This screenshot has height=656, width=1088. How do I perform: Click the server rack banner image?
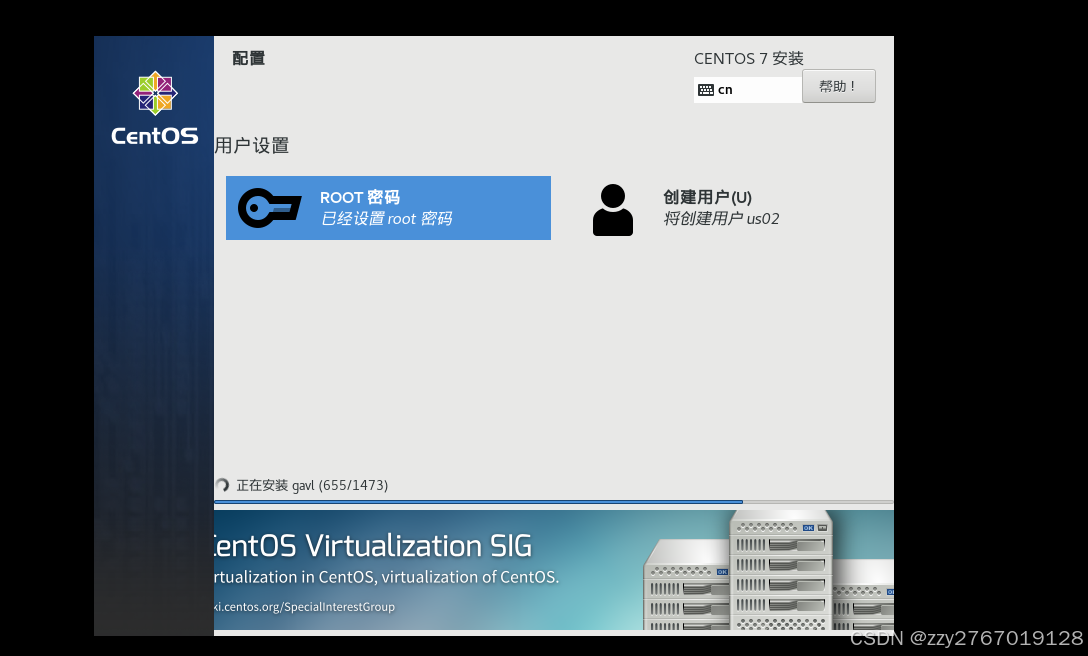click(x=768, y=571)
